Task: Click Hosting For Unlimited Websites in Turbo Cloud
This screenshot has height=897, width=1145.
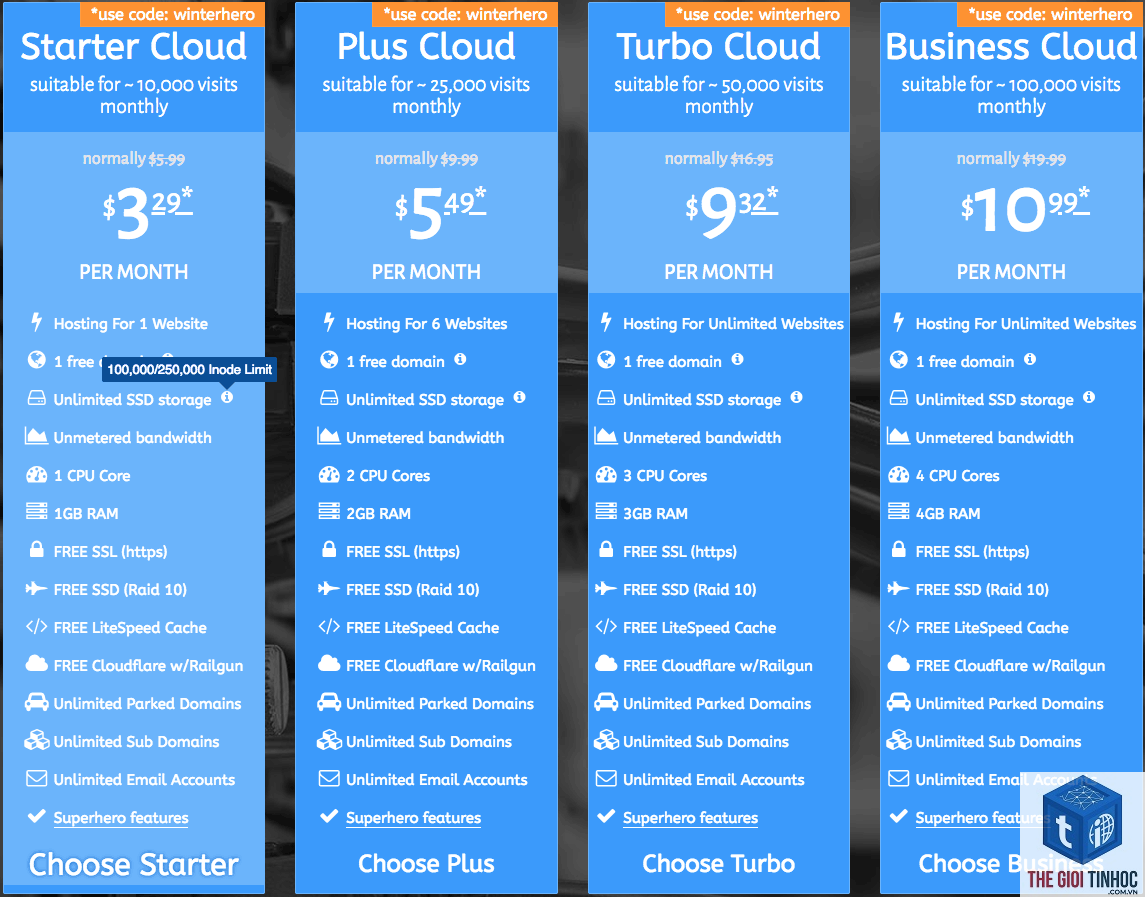Action: click(733, 324)
